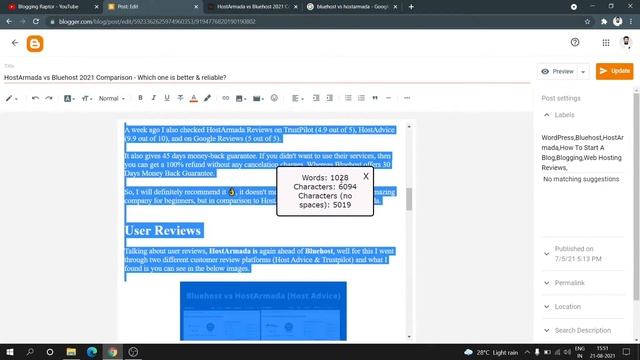Open the Chrome extensions puzzle icon
This screenshot has height=360, width=640.
[604, 22]
